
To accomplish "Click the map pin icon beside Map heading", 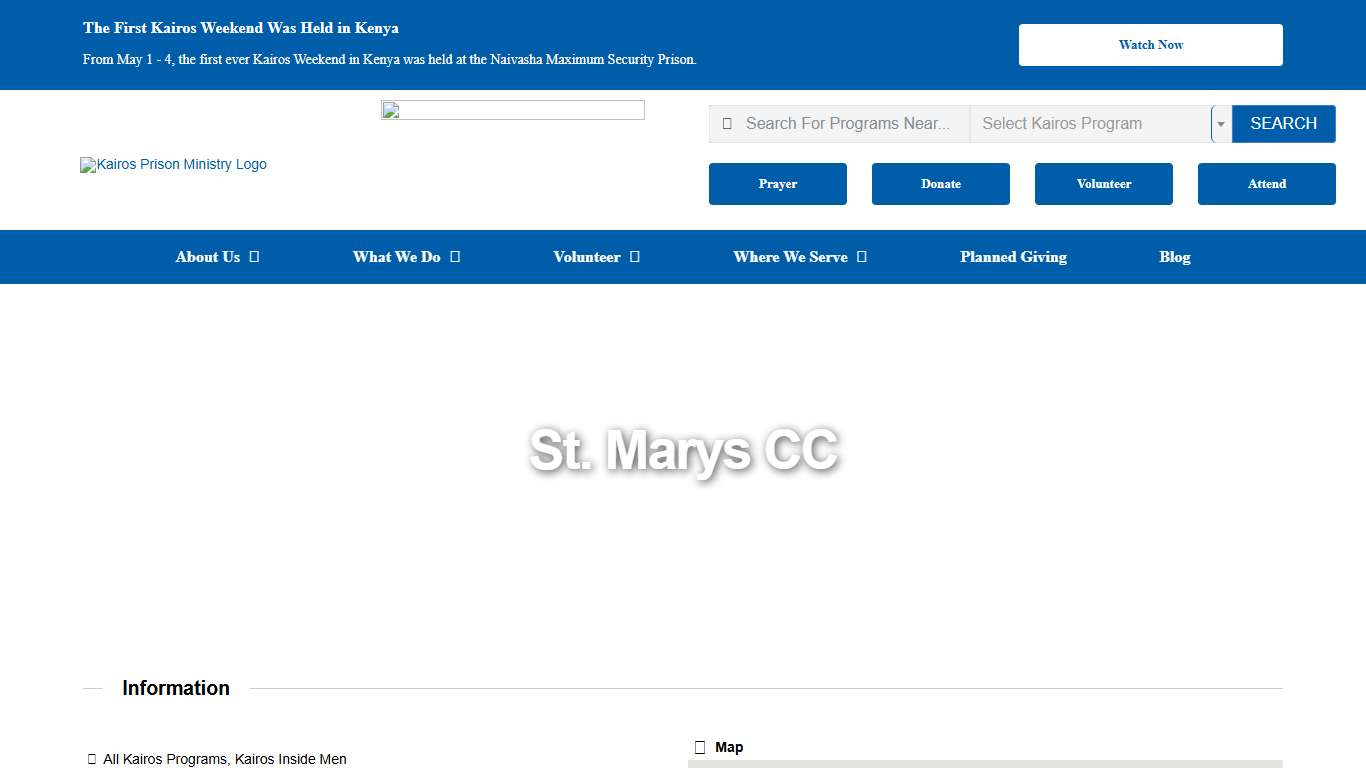I will (700, 746).
